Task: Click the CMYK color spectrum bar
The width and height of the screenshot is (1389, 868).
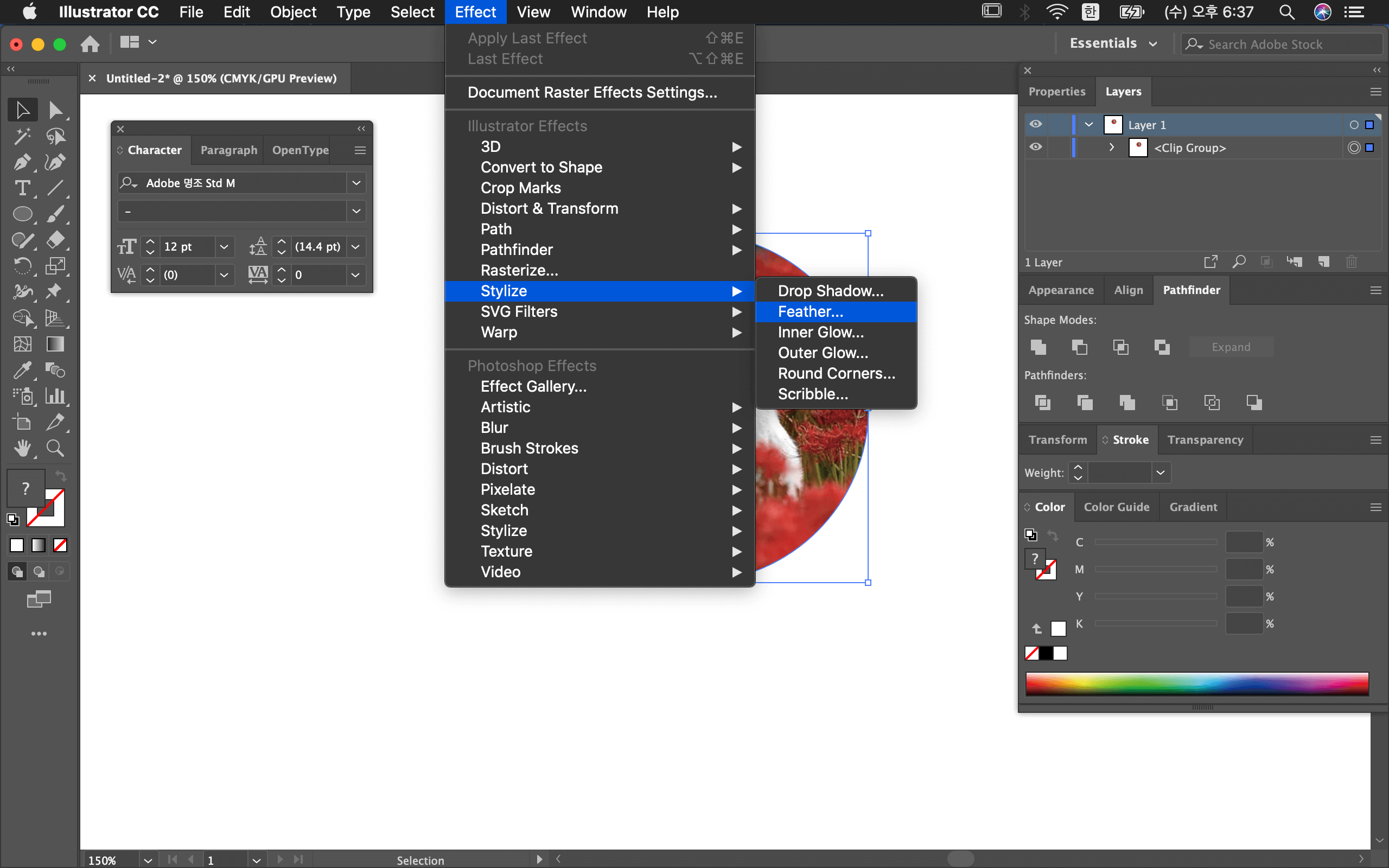Action: click(1197, 684)
